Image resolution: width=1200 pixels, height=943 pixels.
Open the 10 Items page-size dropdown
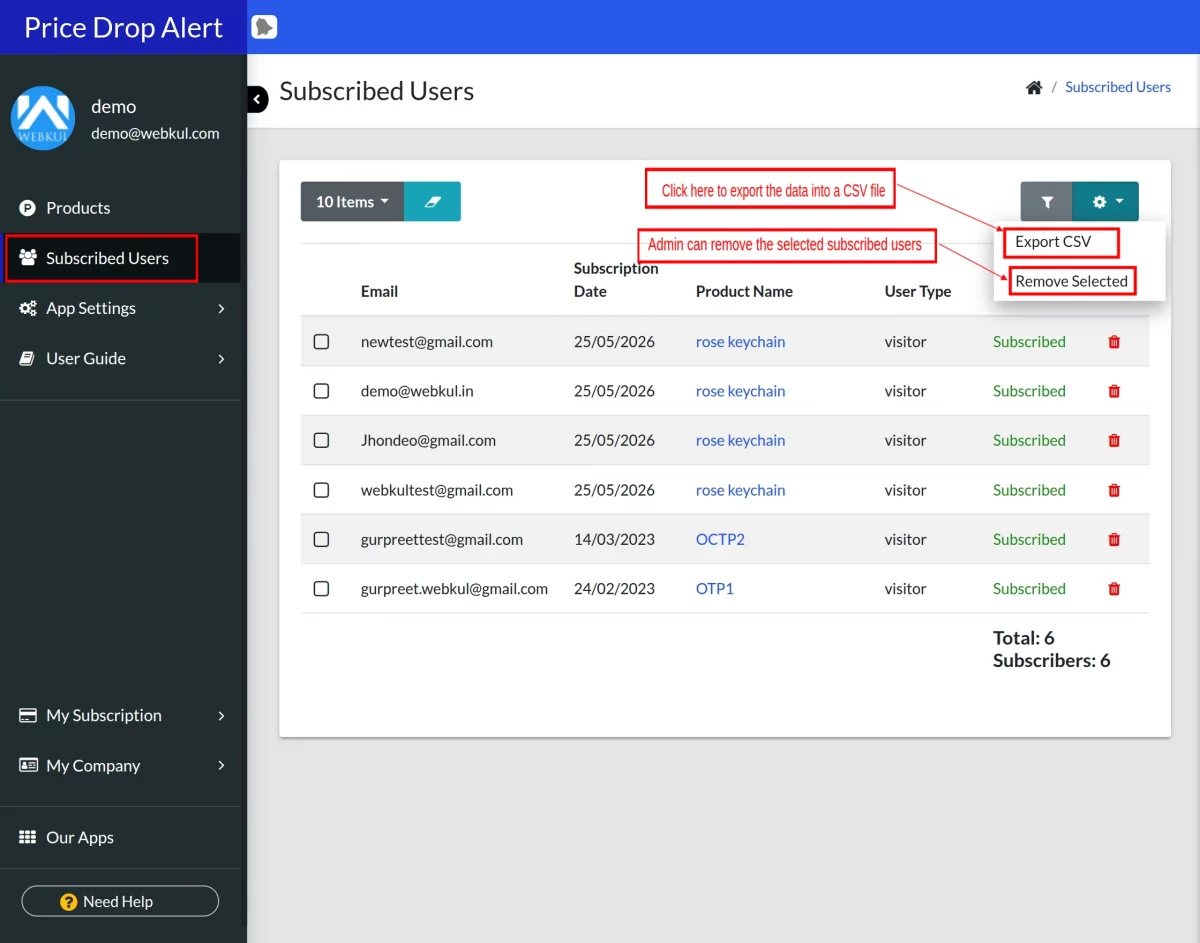coord(352,202)
